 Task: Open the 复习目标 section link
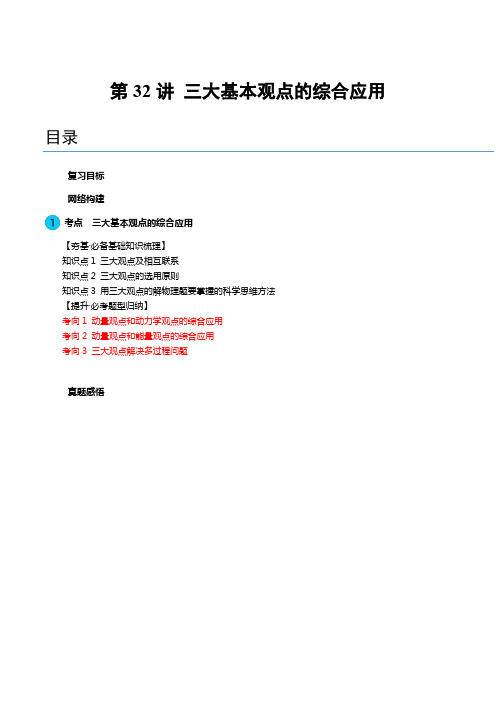point(86,176)
